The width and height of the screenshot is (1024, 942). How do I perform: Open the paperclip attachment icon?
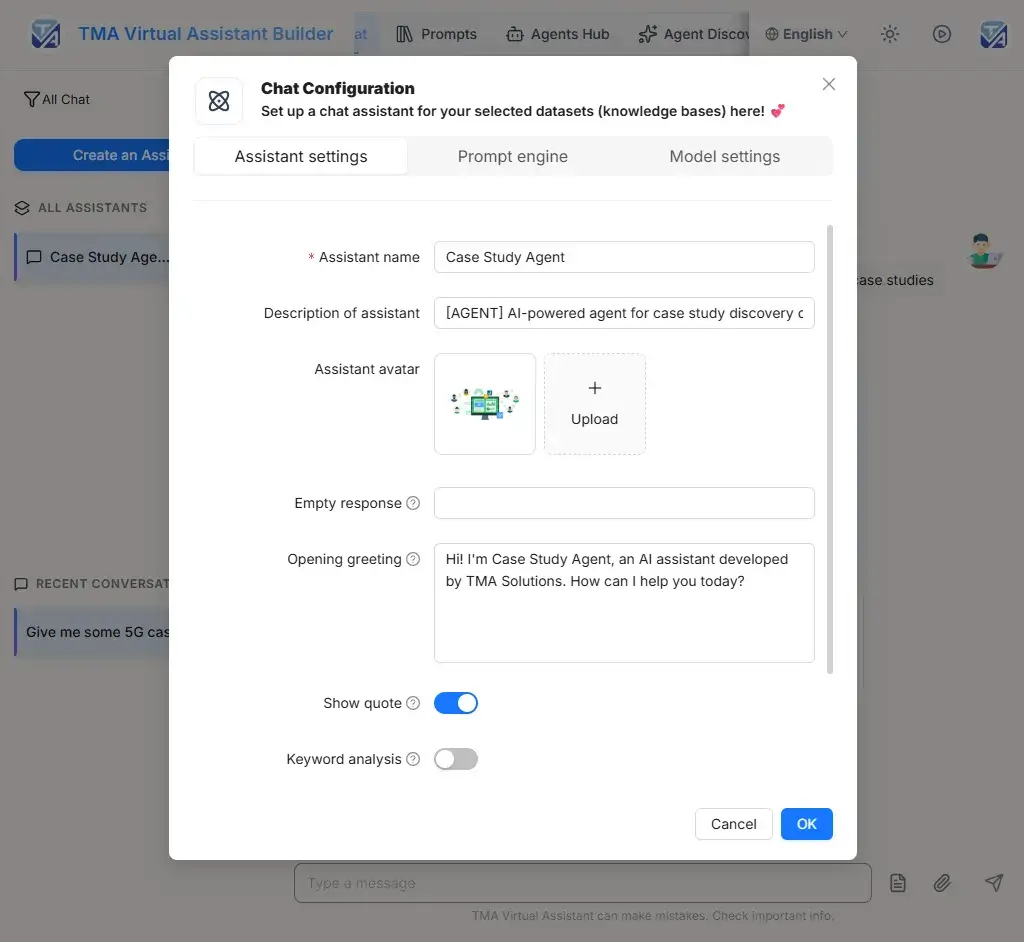click(941, 883)
